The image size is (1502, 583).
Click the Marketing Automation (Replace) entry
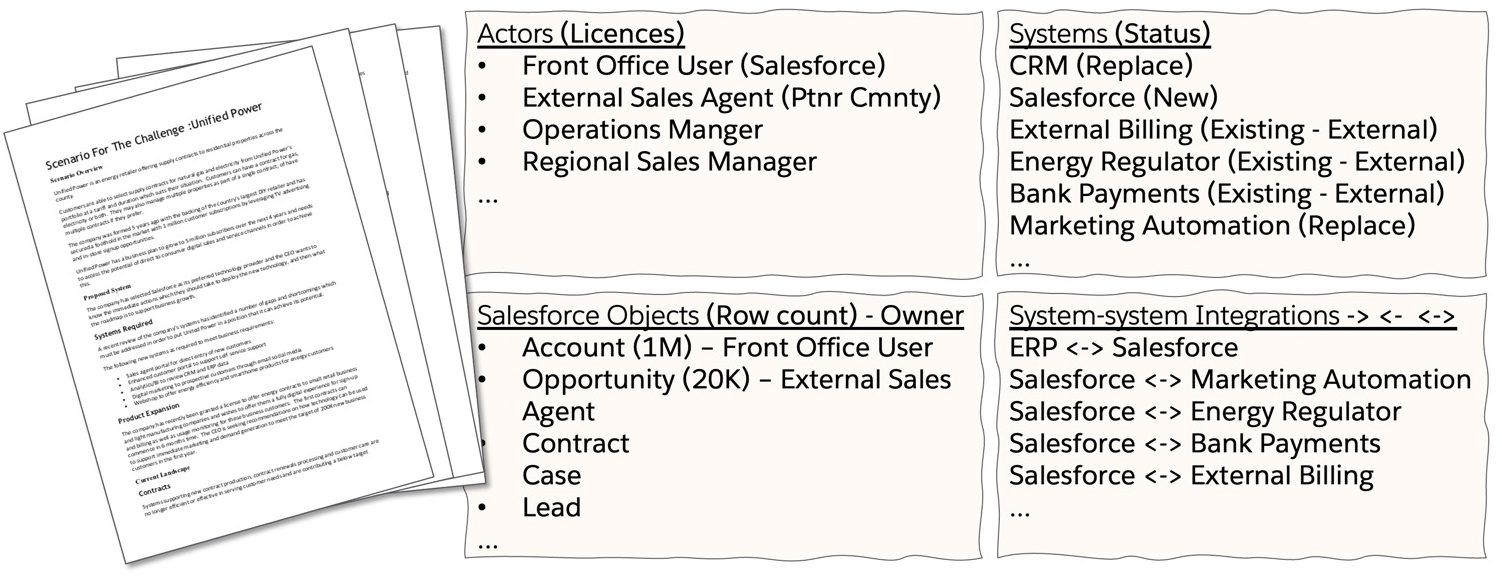click(1212, 225)
